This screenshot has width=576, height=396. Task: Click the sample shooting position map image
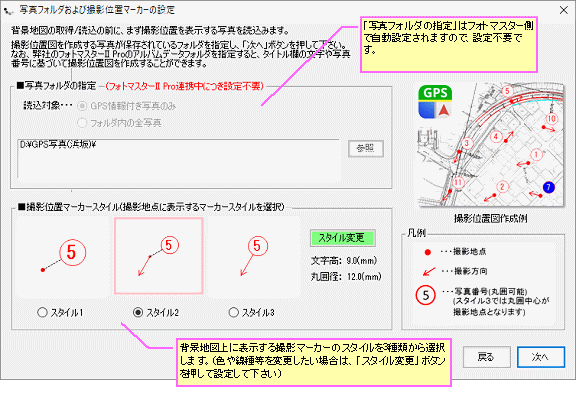[x=490, y=144]
